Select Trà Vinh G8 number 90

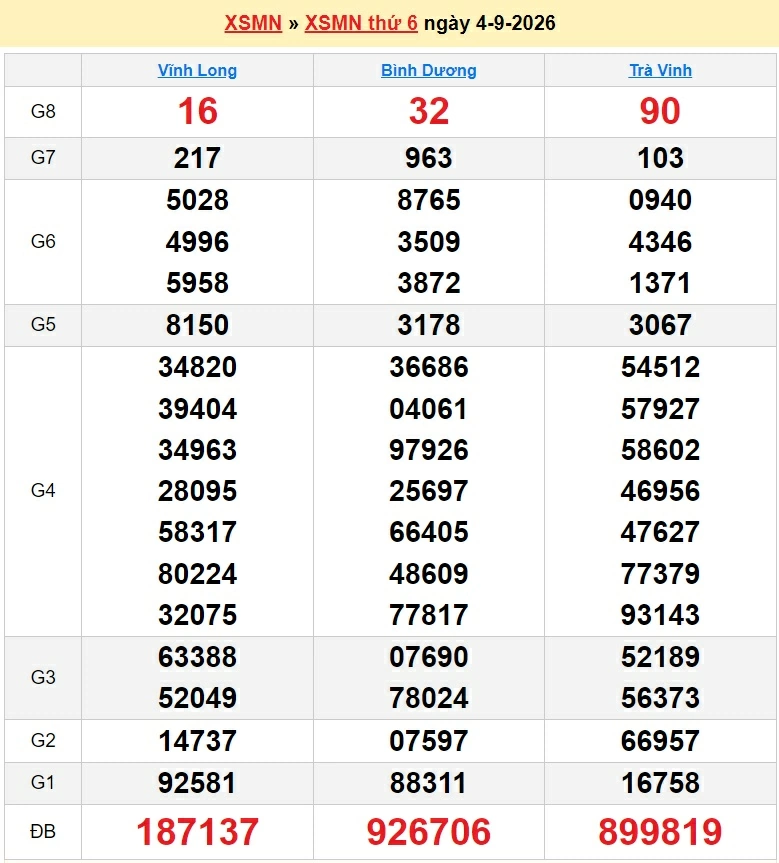660,111
